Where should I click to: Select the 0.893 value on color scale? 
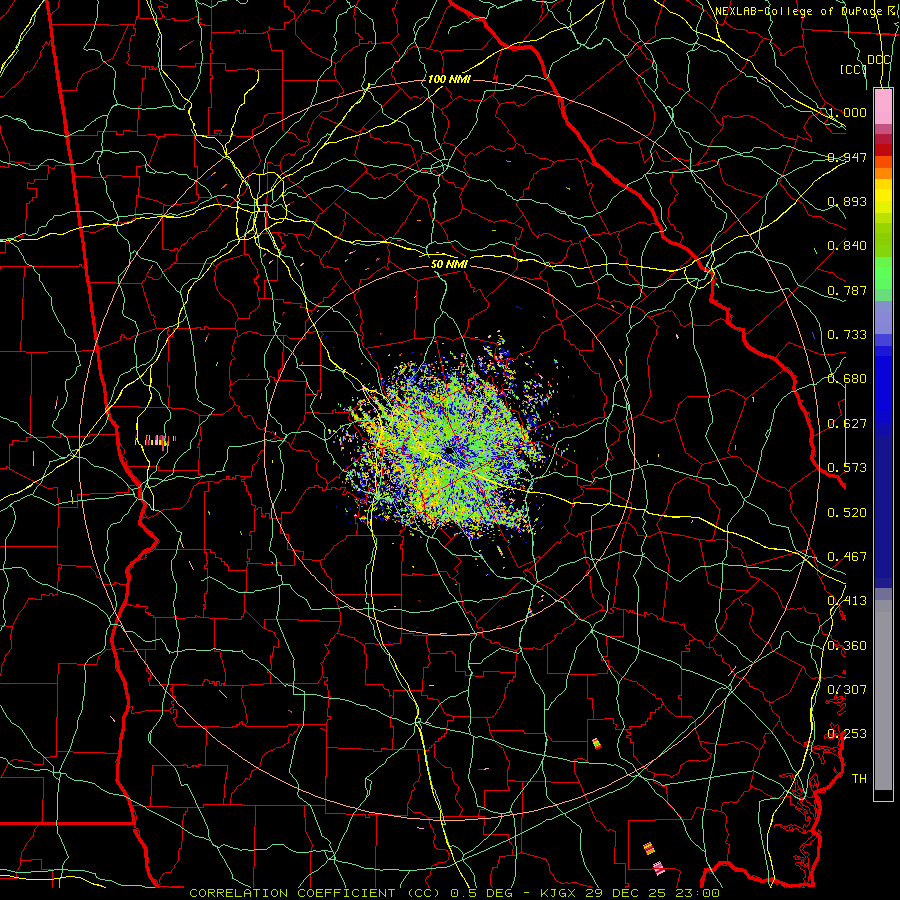[847, 201]
